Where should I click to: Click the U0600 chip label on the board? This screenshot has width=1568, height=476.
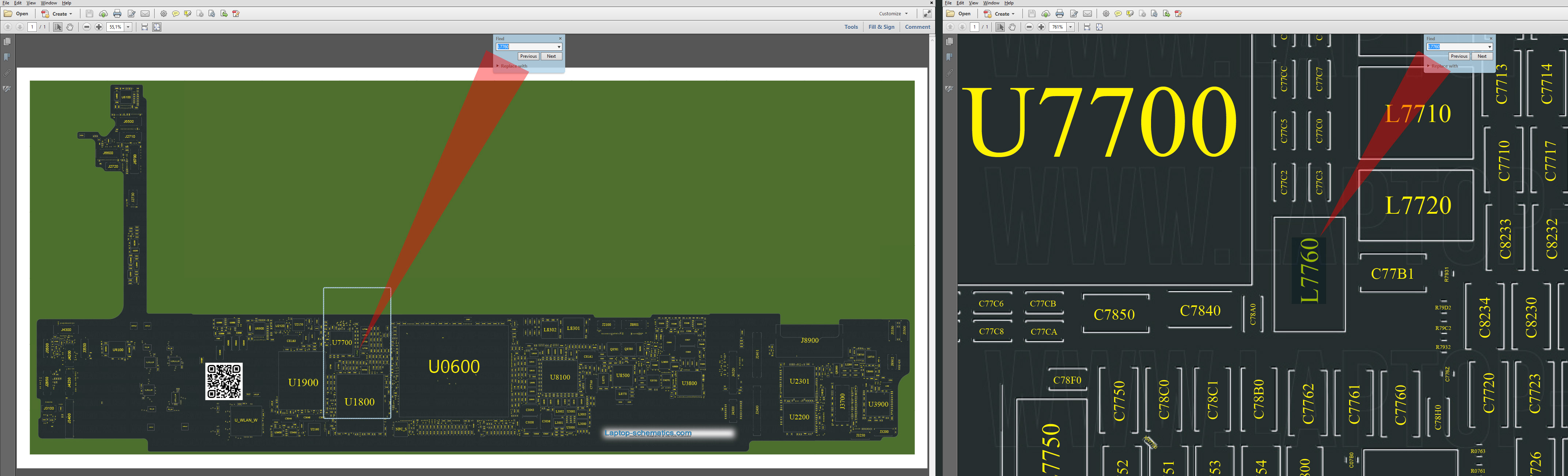pyautogui.click(x=454, y=366)
